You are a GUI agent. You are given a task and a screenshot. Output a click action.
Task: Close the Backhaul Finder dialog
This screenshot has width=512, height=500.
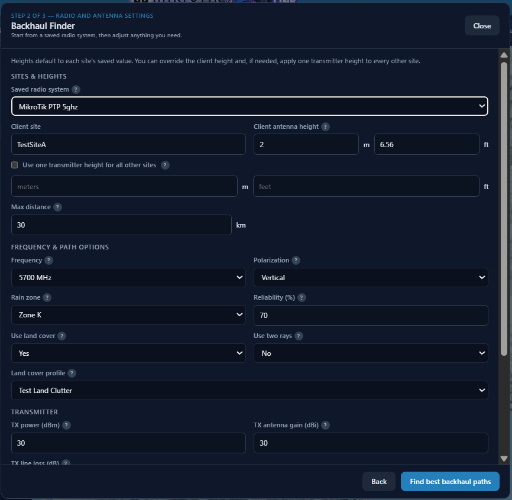(482, 26)
